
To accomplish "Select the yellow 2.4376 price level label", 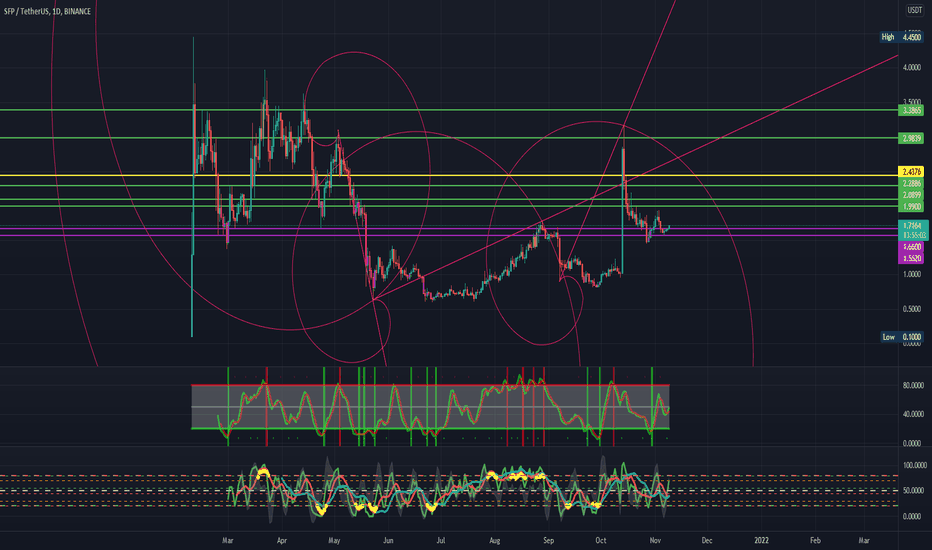I will [911, 172].
